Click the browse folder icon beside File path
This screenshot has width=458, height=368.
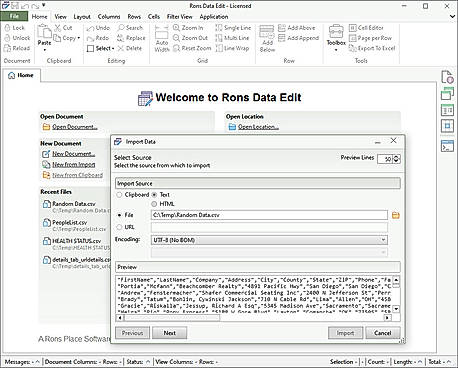(x=396, y=215)
